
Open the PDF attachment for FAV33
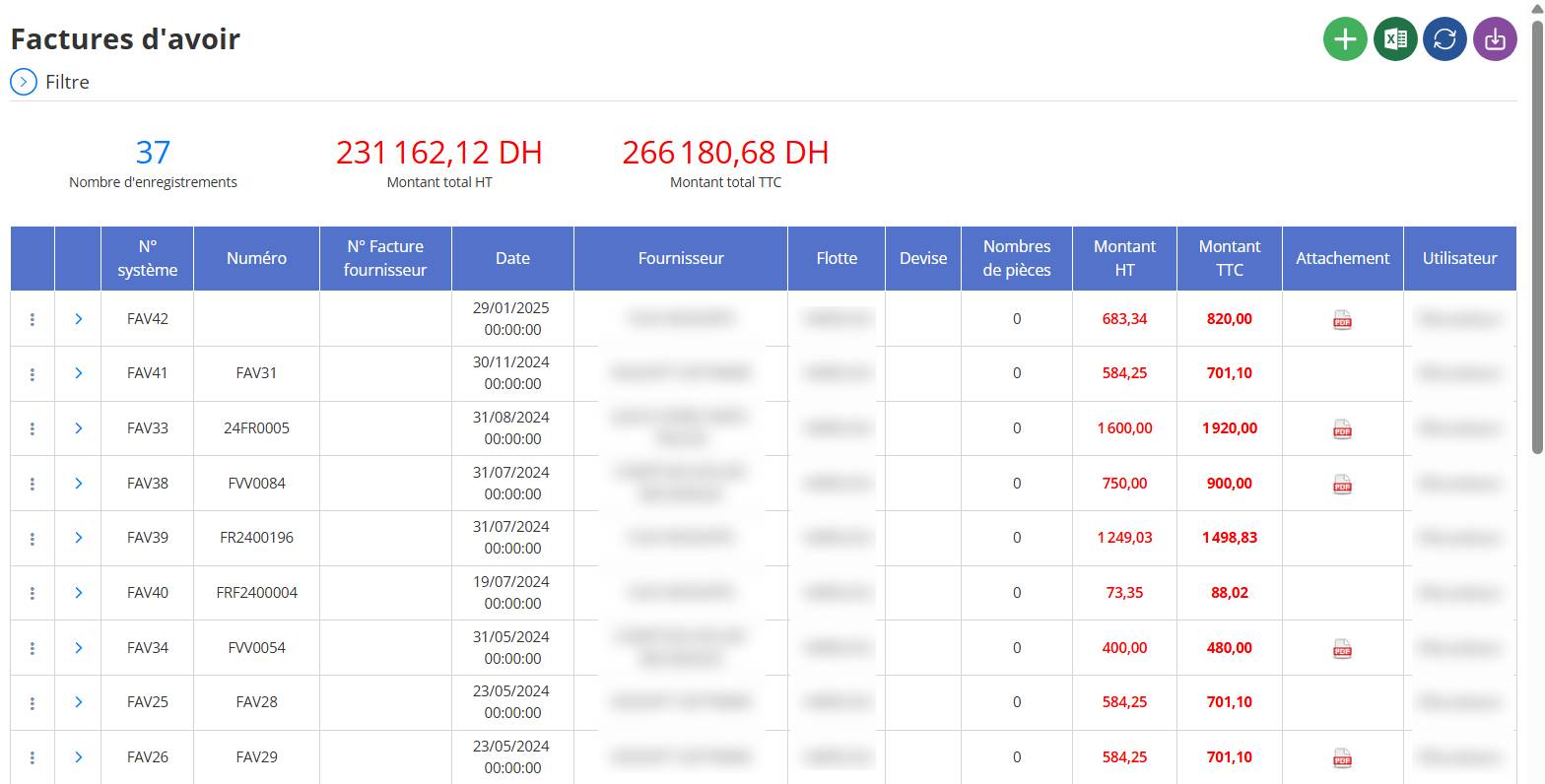click(x=1342, y=428)
